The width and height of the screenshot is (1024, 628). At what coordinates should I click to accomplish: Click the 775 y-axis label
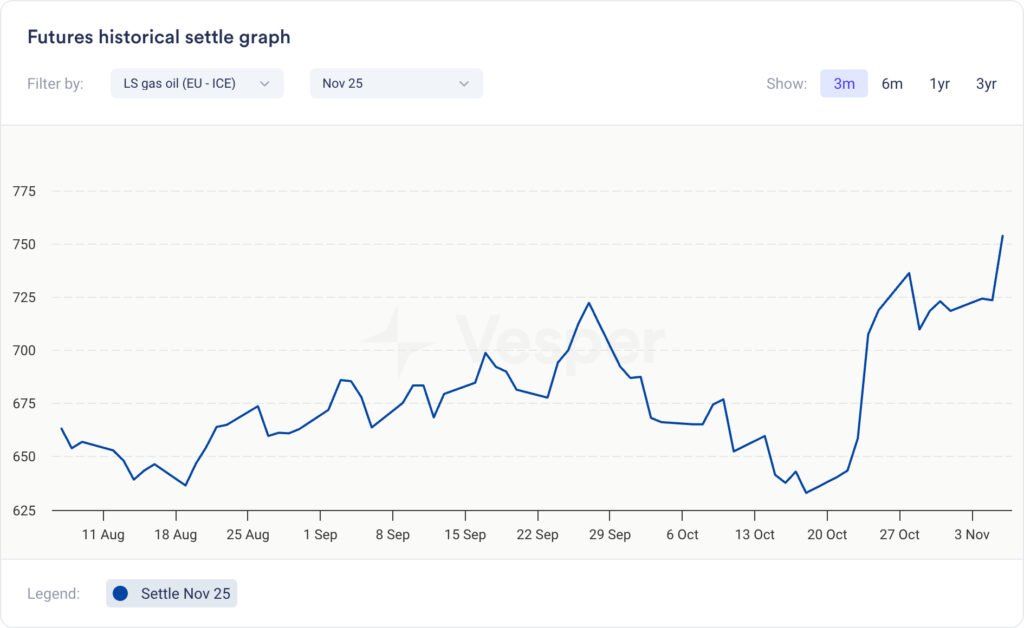pos(23,191)
